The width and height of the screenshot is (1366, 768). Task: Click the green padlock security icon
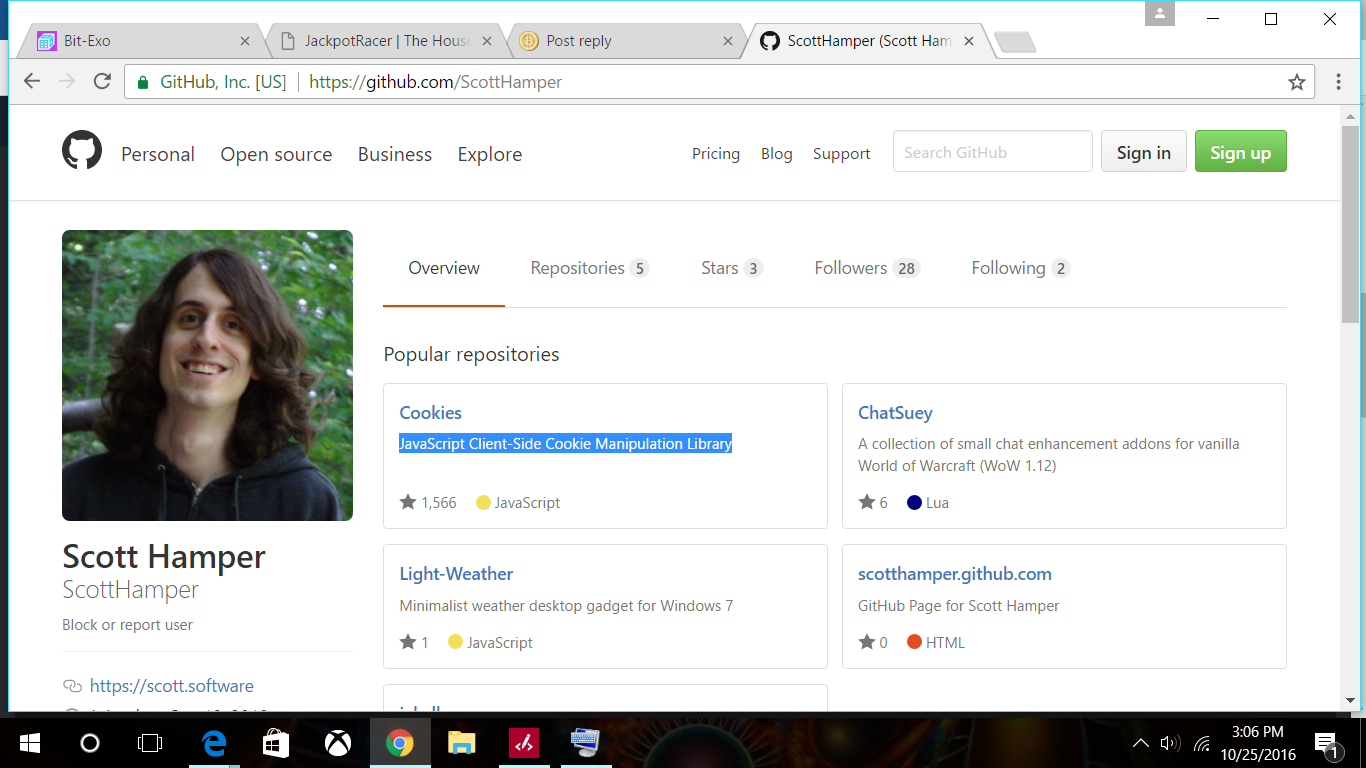tap(143, 82)
